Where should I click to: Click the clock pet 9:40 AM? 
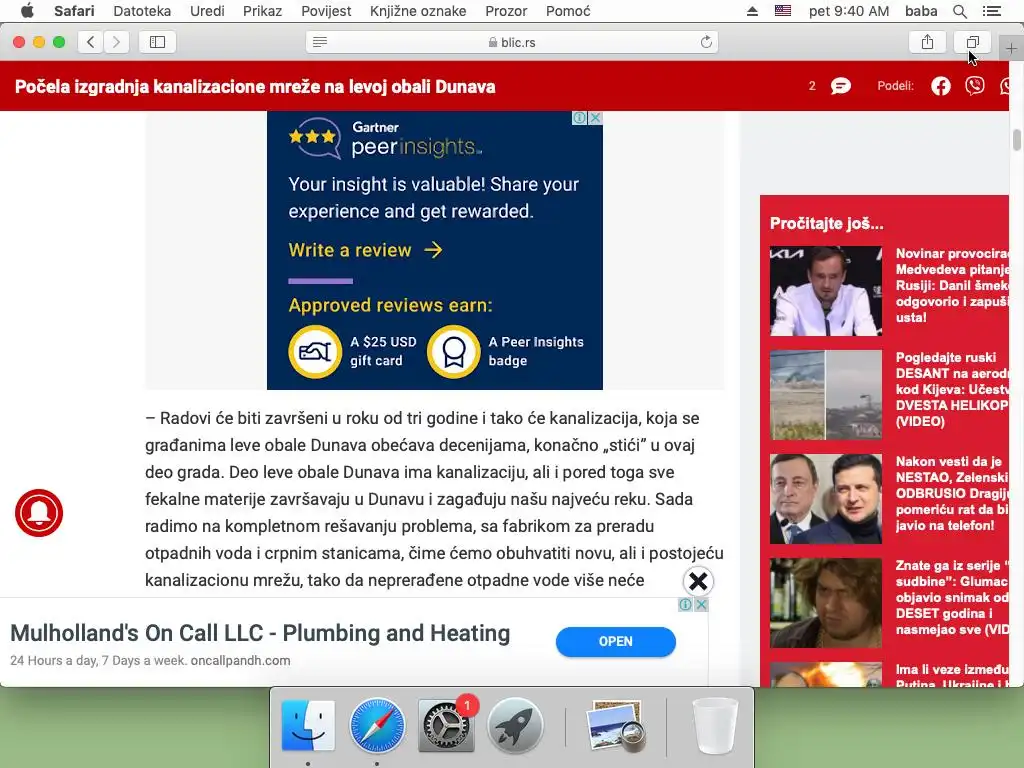click(848, 11)
